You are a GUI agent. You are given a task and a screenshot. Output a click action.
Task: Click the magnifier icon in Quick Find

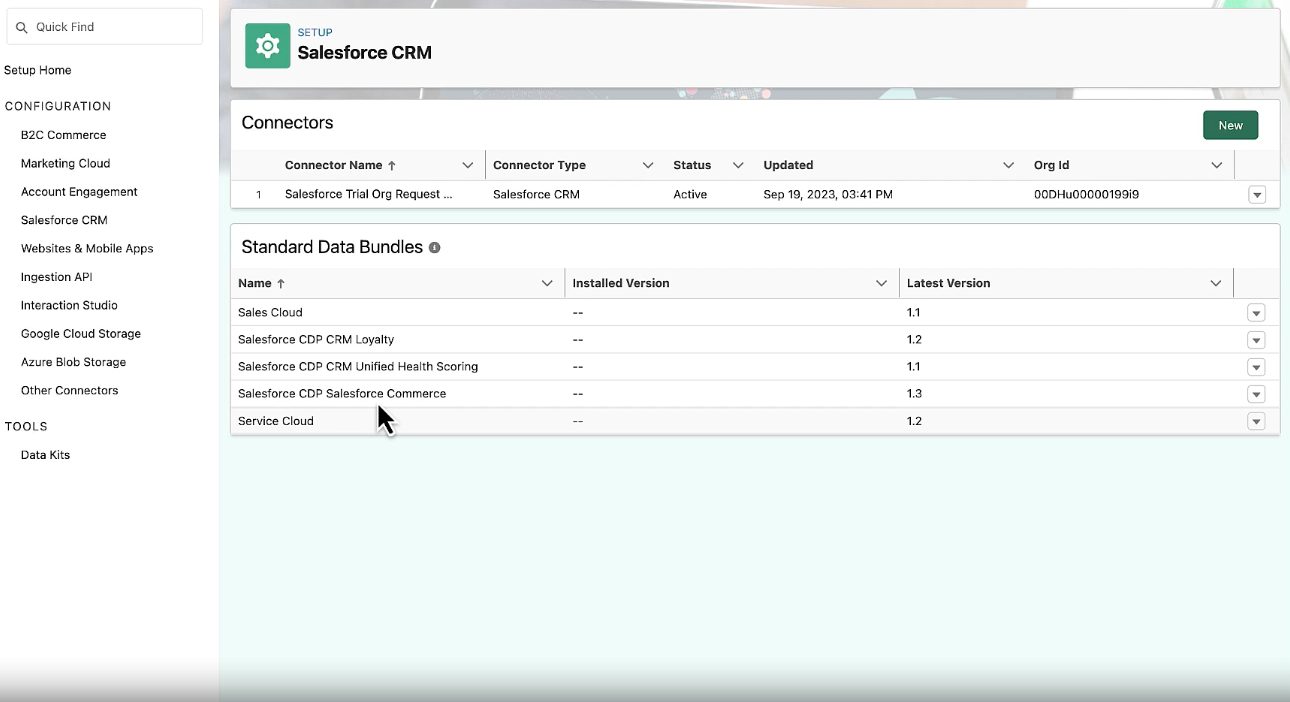tap(22, 27)
